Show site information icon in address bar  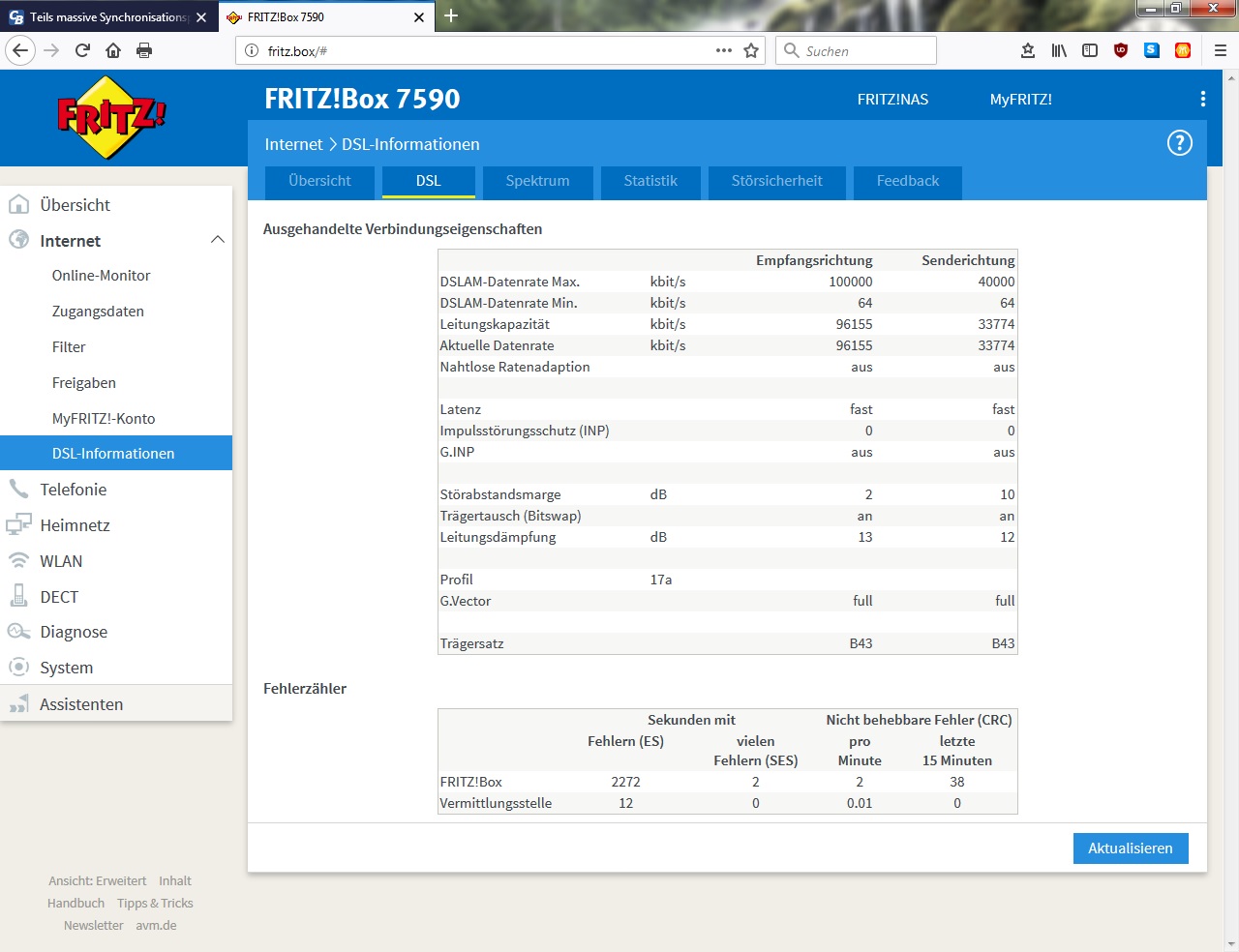pyautogui.click(x=252, y=50)
